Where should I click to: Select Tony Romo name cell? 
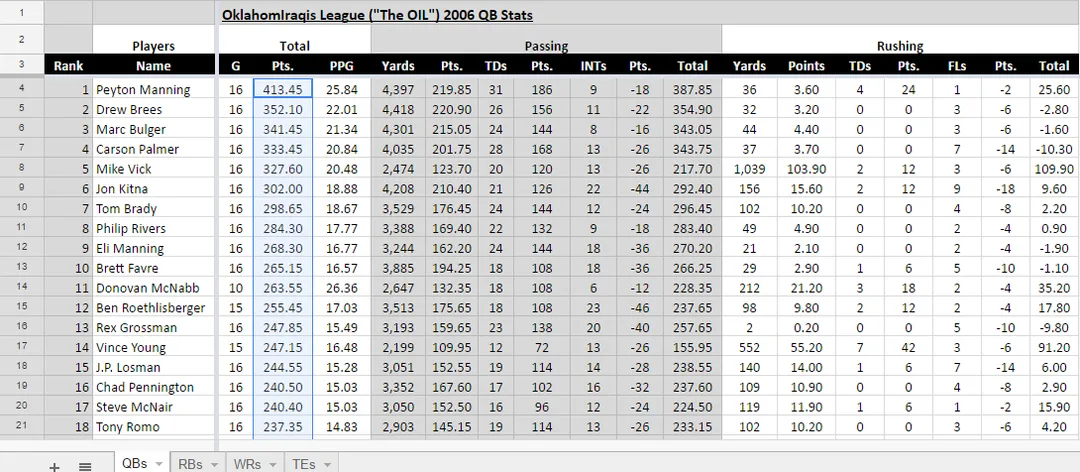[154, 427]
